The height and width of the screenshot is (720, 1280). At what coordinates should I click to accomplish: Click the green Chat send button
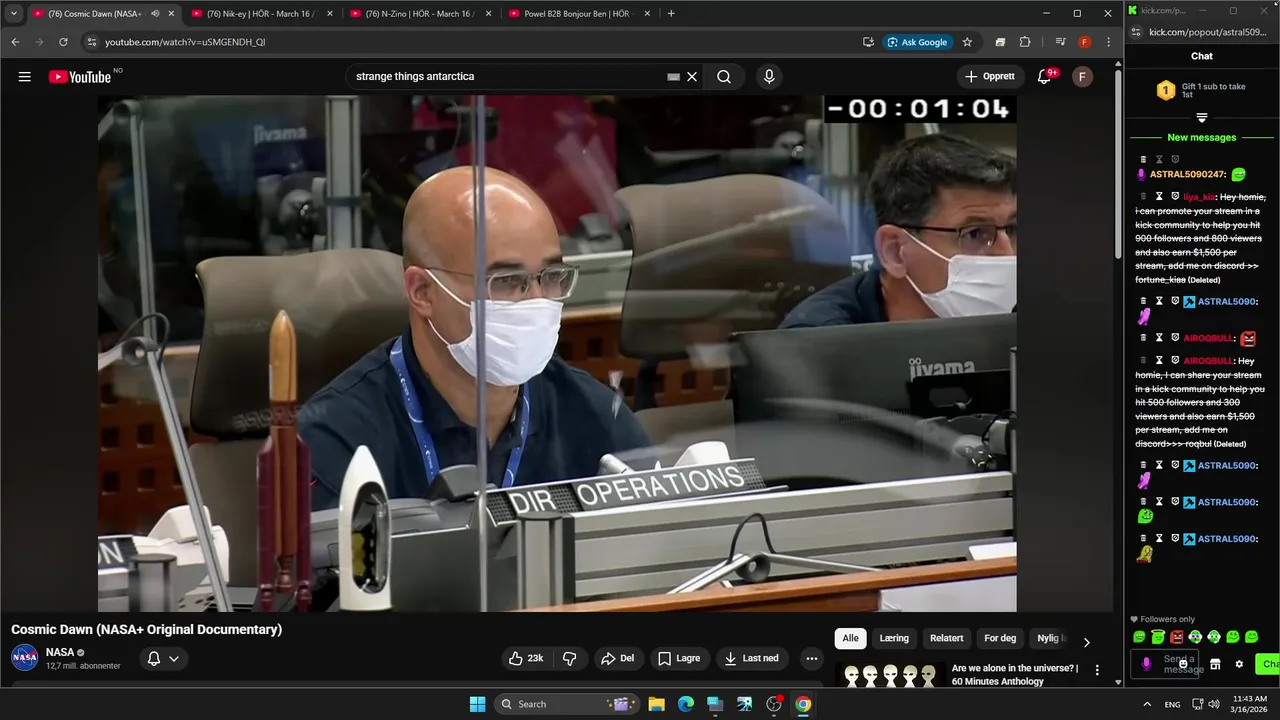(1268, 664)
